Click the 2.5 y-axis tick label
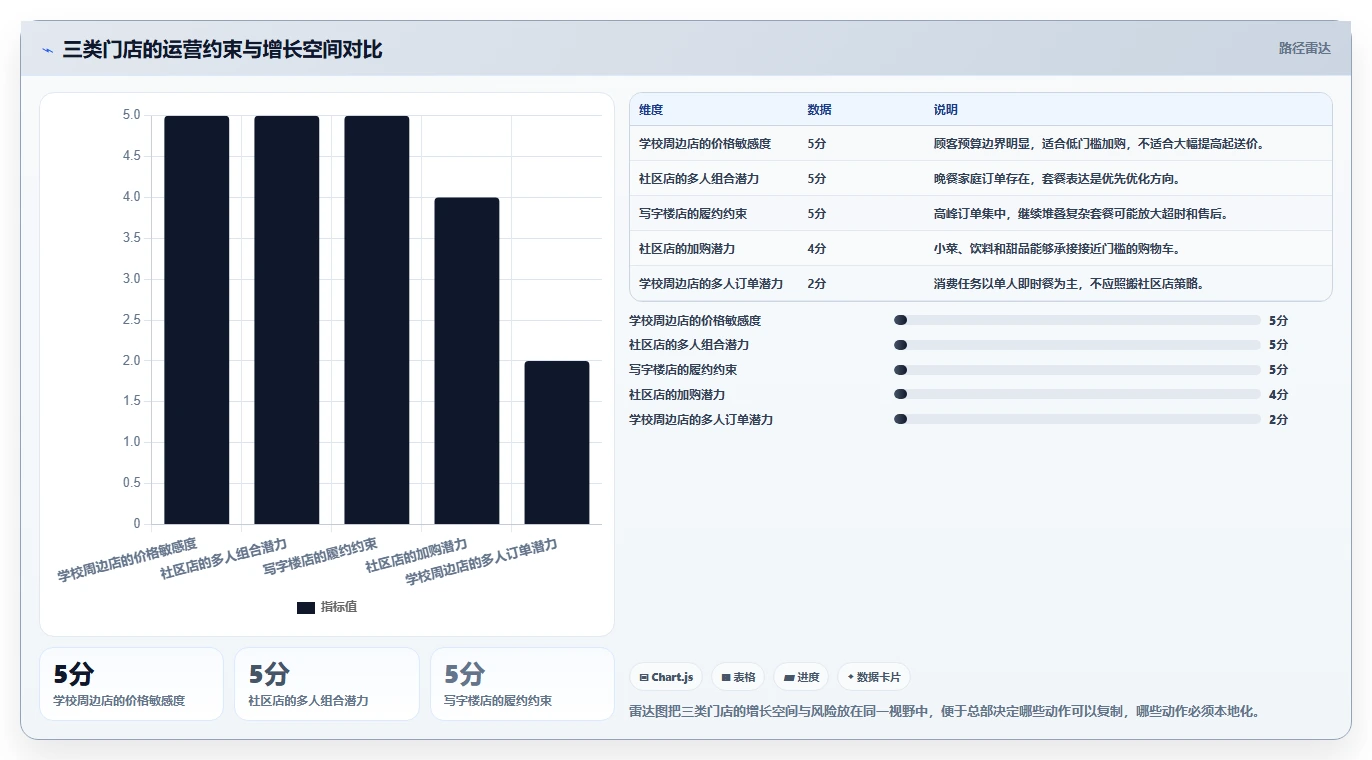 [x=131, y=320]
